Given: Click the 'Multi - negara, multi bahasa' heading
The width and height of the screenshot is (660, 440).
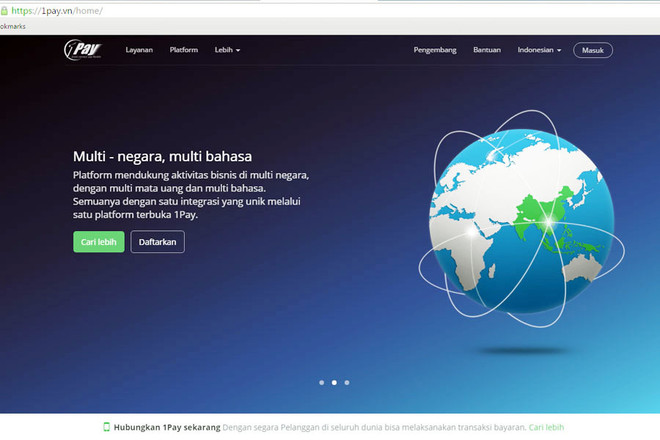Looking at the screenshot, I should point(162,156).
